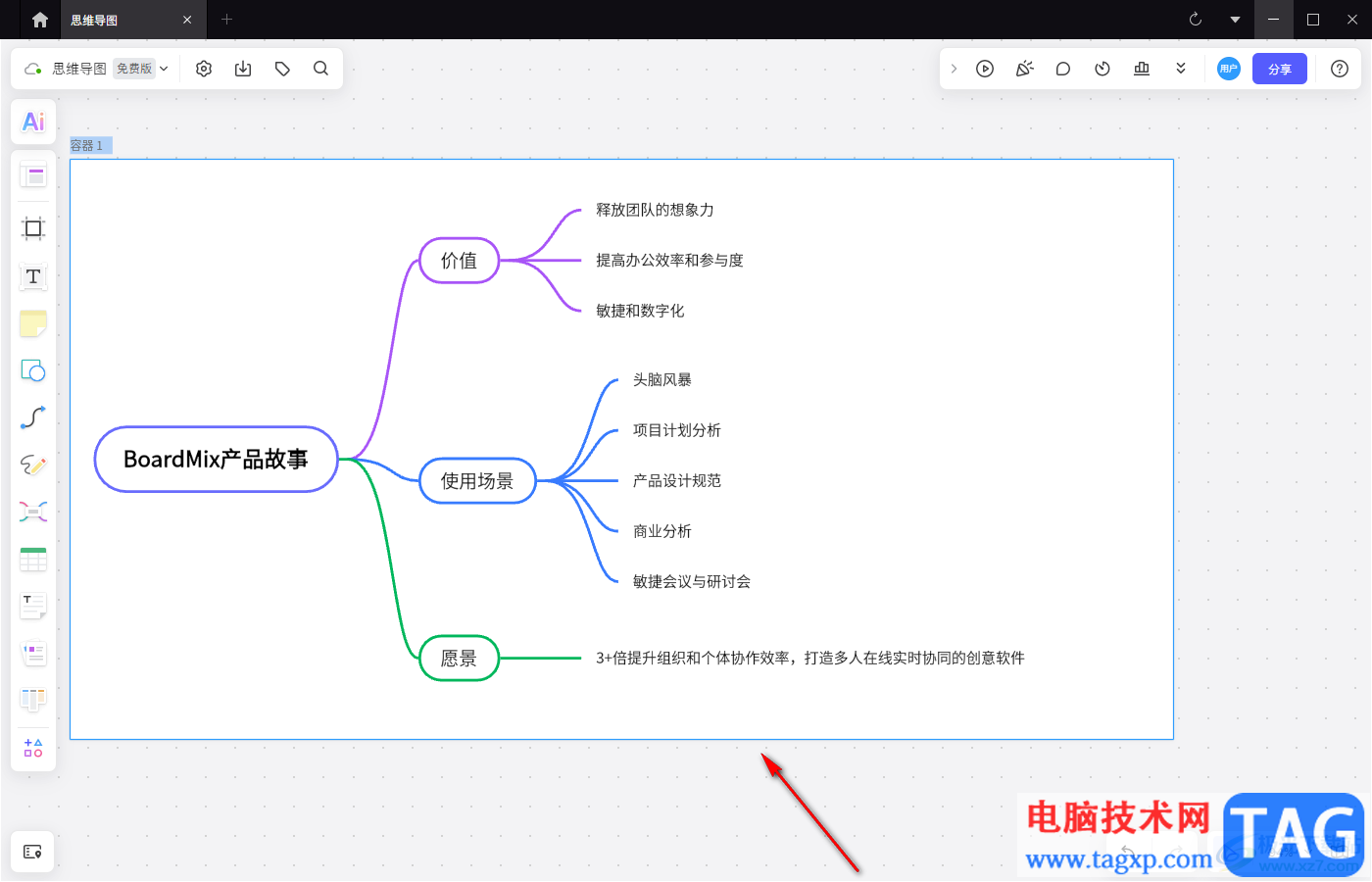
Task: Open the comments bubble tool
Action: coord(1063,69)
